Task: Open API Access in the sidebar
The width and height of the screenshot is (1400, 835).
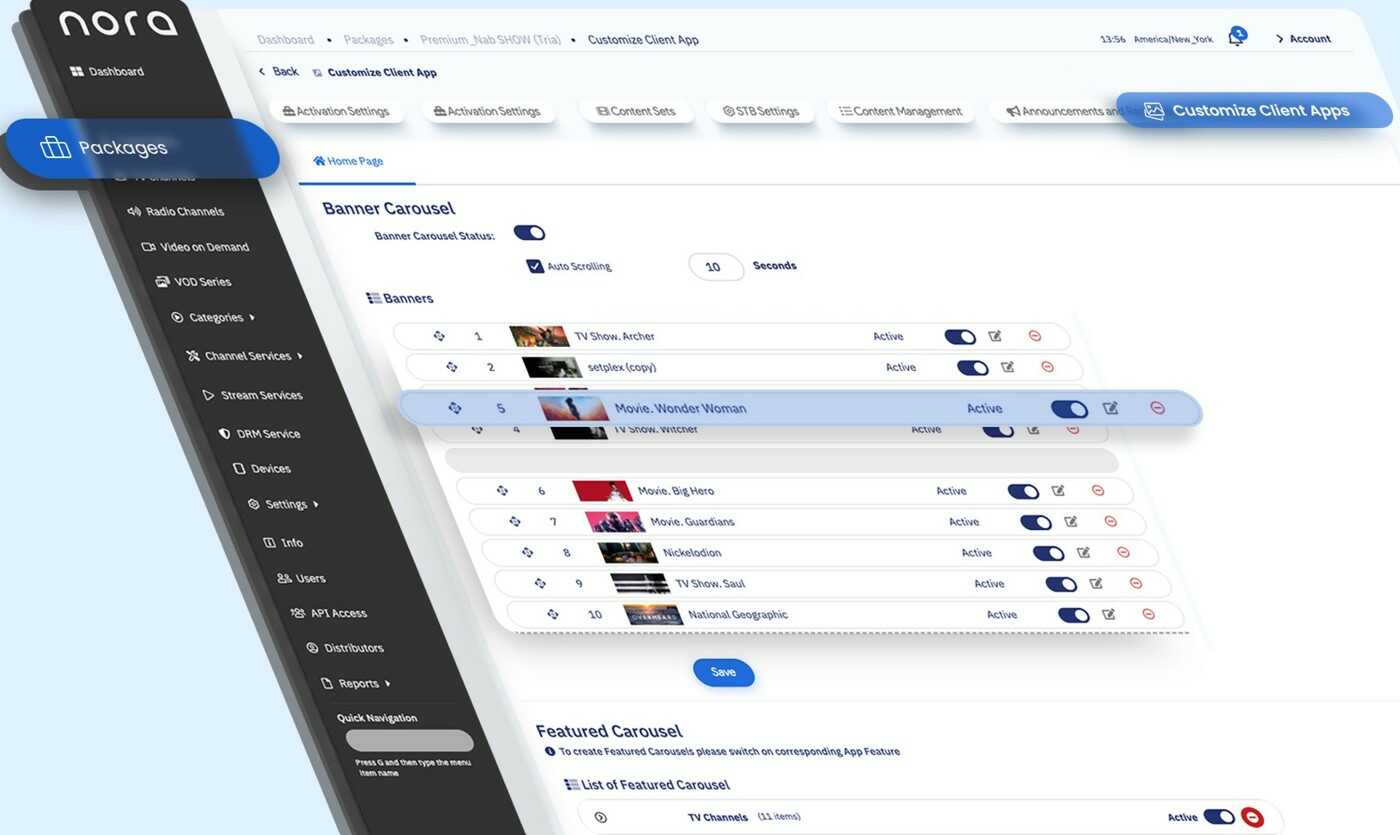Action: [x=329, y=613]
